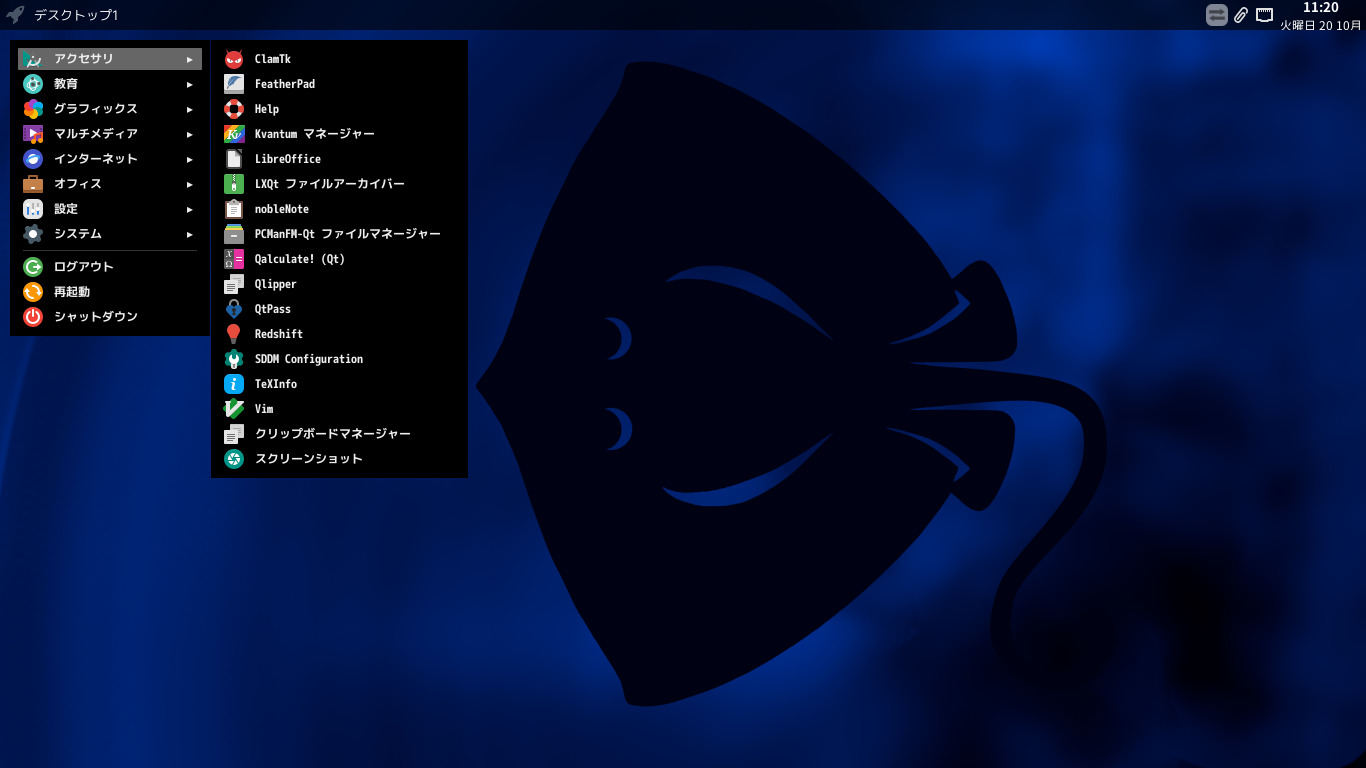Expand the グラフィックス submenu arrow
1366x768 pixels.
pyautogui.click(x=189, y=109)
